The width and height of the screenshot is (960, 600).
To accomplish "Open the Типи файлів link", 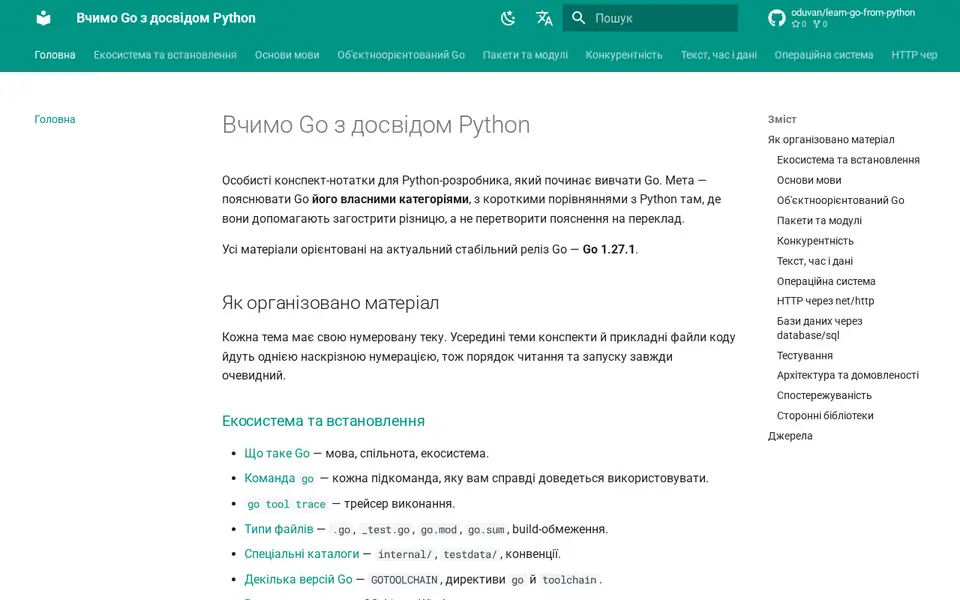I will (279, 529).
